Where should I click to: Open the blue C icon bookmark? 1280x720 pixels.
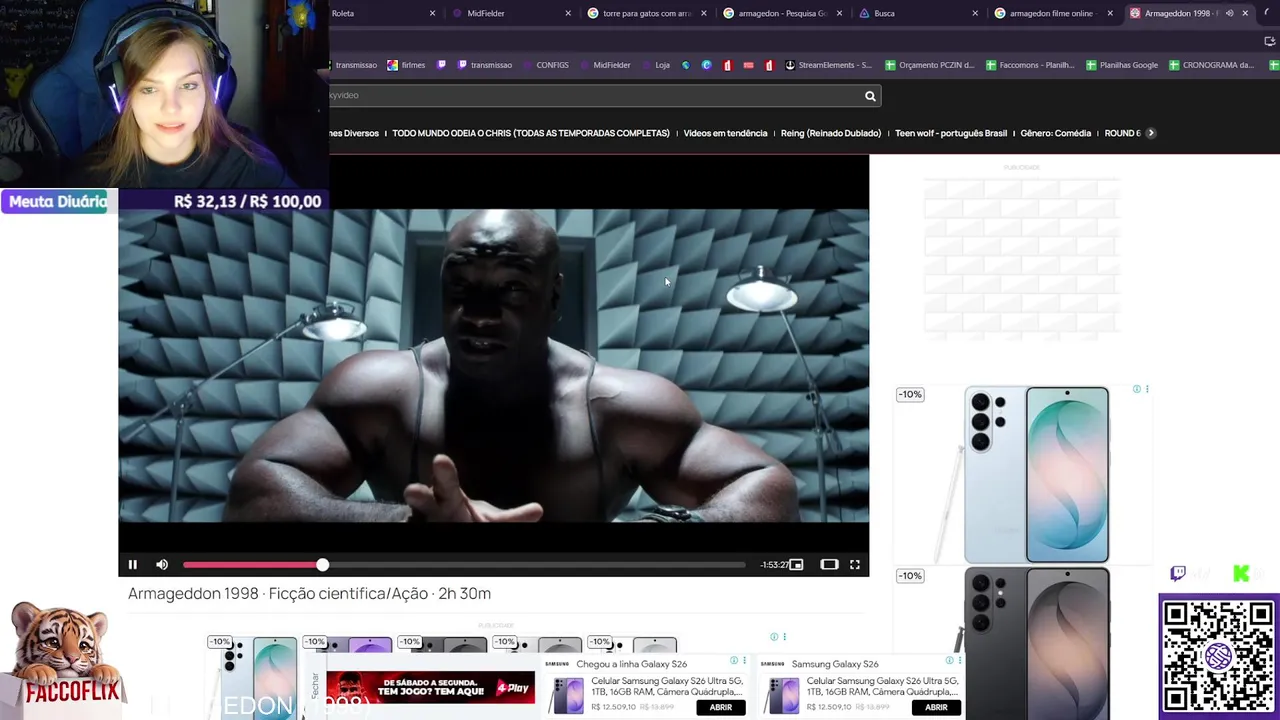point(706,65)
